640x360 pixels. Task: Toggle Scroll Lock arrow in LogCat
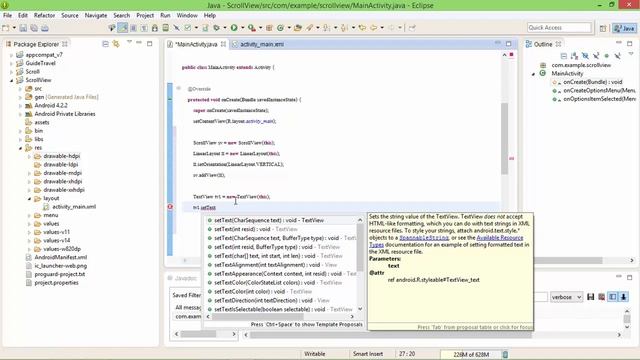coord(624,297)
